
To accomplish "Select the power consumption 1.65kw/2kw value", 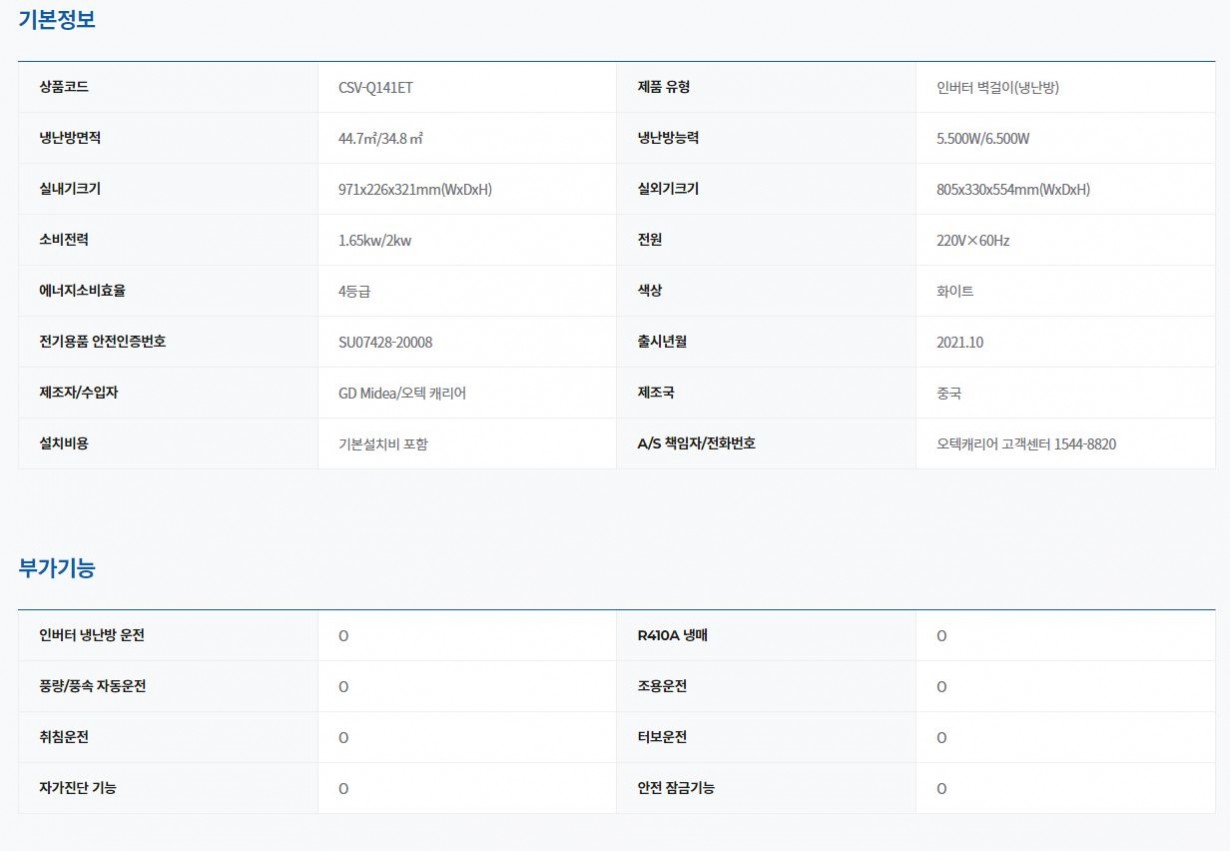I will pos(374,241).
